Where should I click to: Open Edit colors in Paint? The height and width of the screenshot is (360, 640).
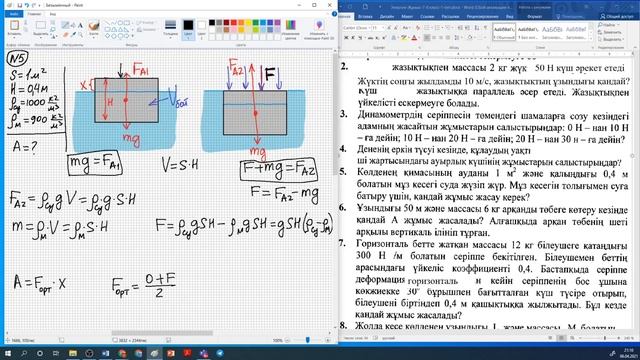tap(291, 29)
